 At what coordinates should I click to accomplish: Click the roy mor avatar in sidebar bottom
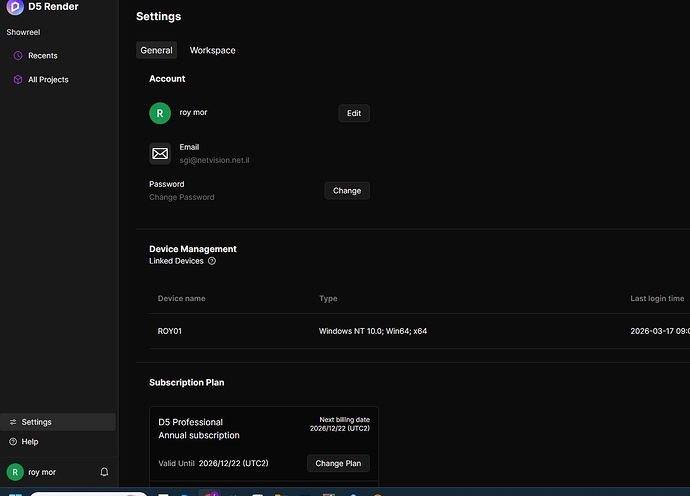(15, 472)
